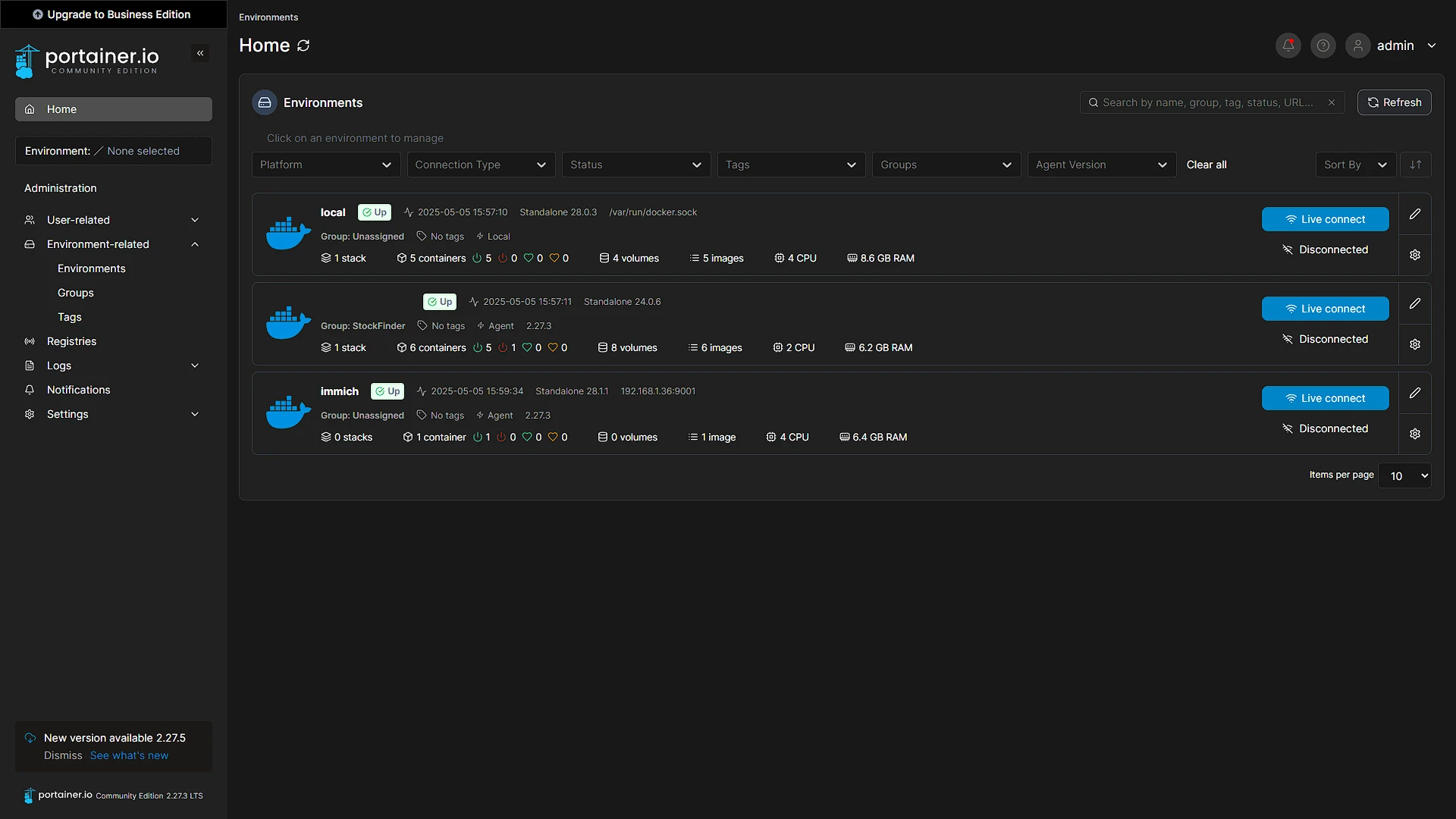Image resolution: width=1456 pixels, height=819 pixels.
Task: Live connect to the immich environment
Action: [x=1325, y=398]
